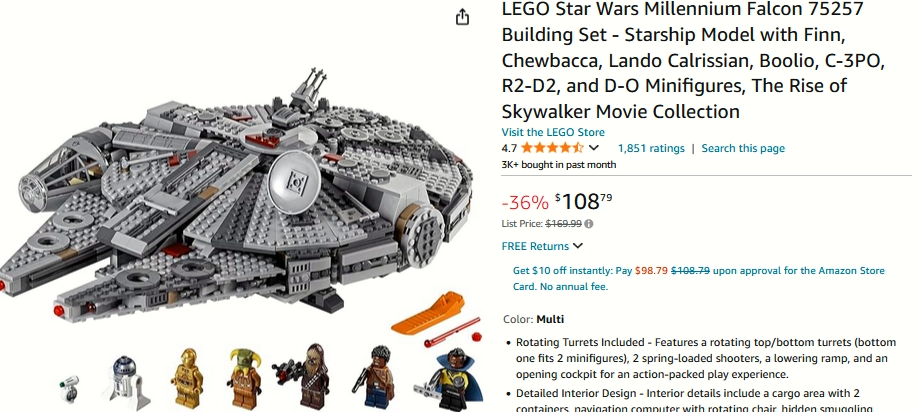
Task: Click the small D-O droid figure
Action: 70,390
